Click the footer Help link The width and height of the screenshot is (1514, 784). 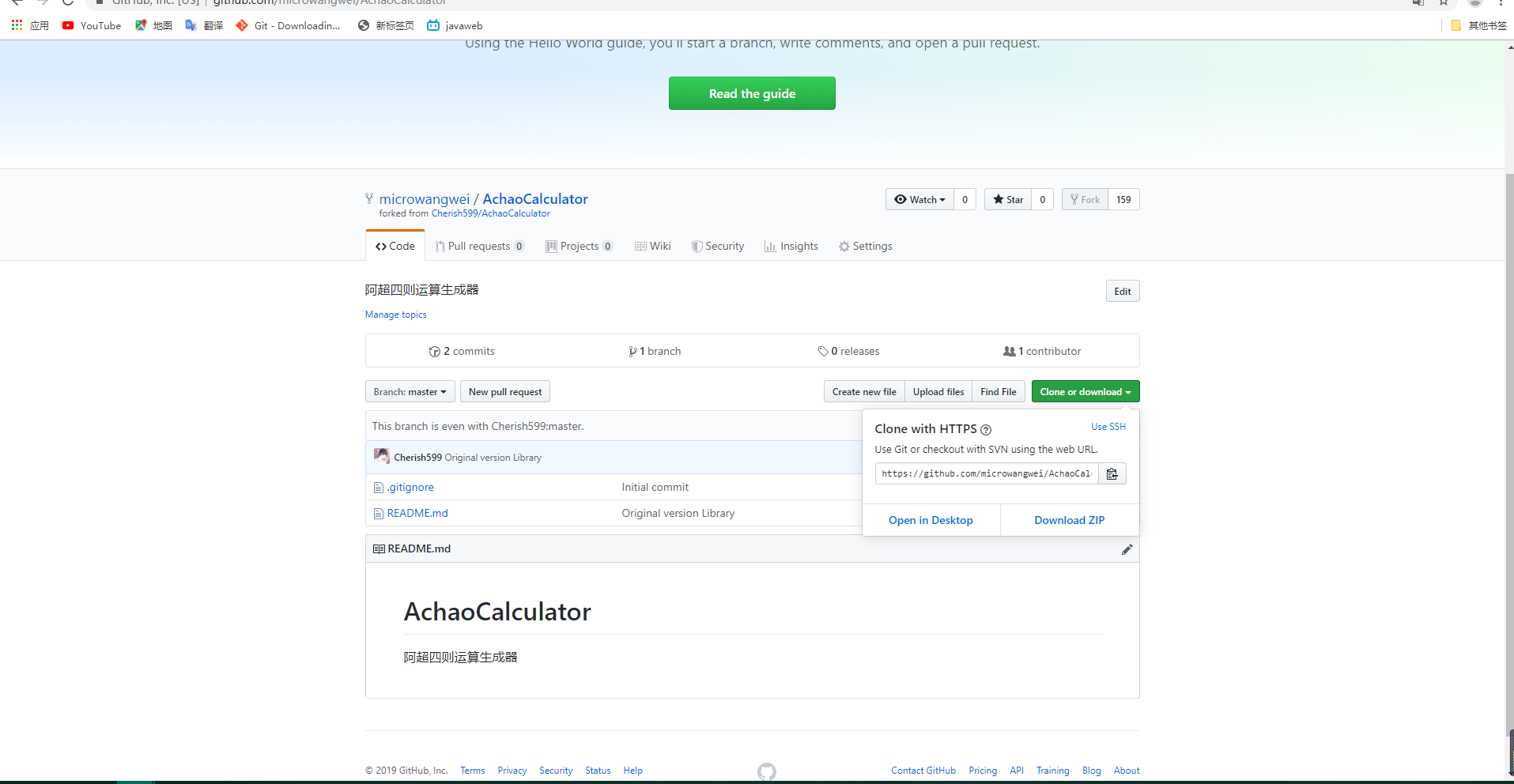click(632, 771)
